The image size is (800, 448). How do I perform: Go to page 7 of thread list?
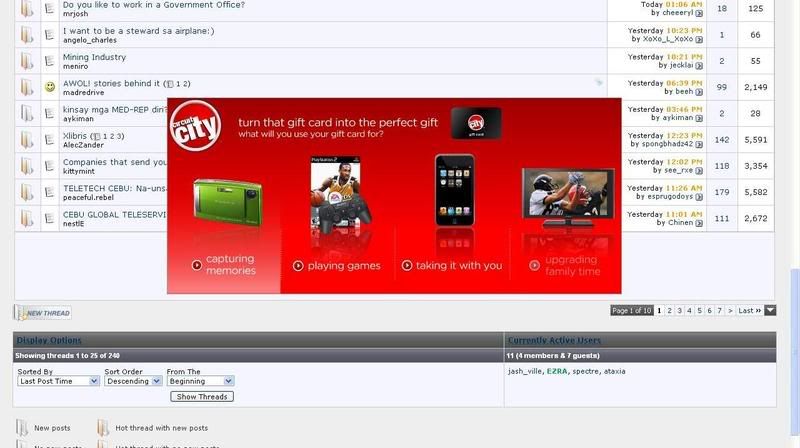719,310
